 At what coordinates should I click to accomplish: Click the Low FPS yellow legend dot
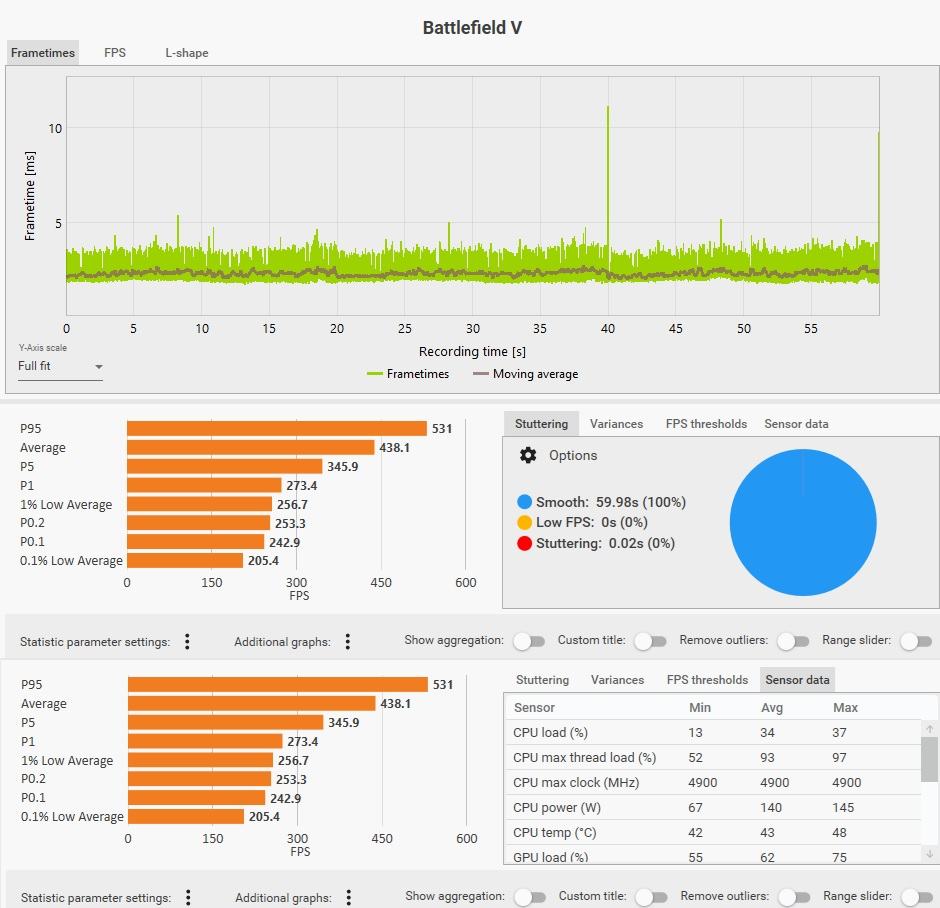(524, 522)
